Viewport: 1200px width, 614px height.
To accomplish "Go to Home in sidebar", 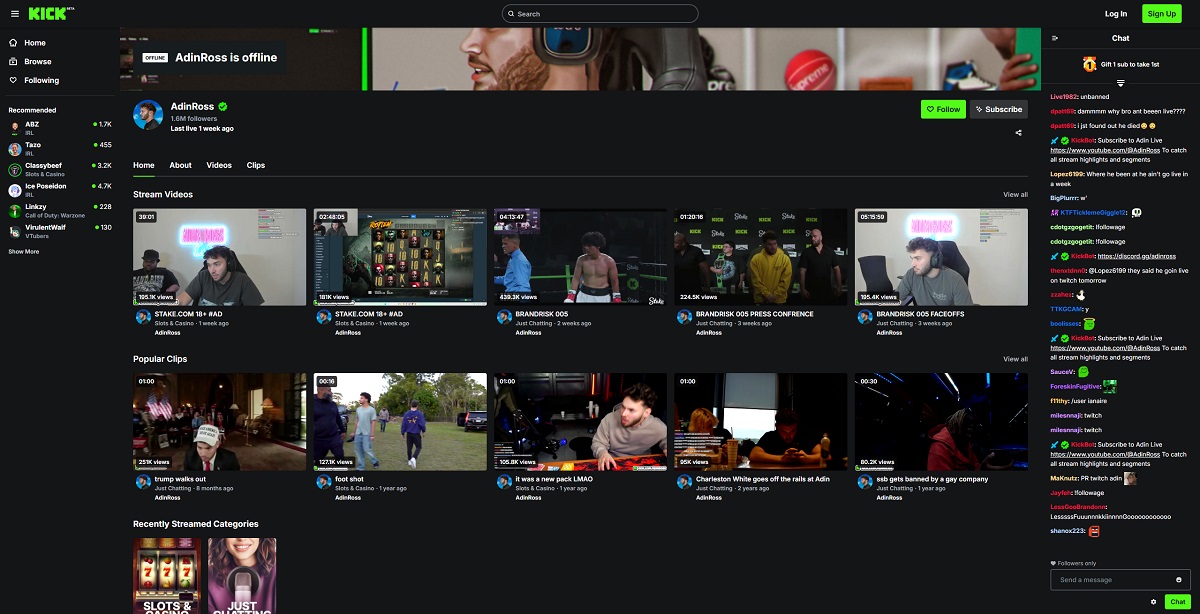I will [35, 43].
